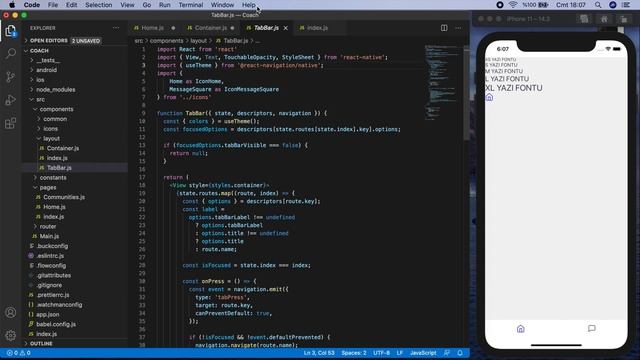Place cursor on line 28 isFocused code
Viewport: 640px width, 360px height.
pos(246,265)
